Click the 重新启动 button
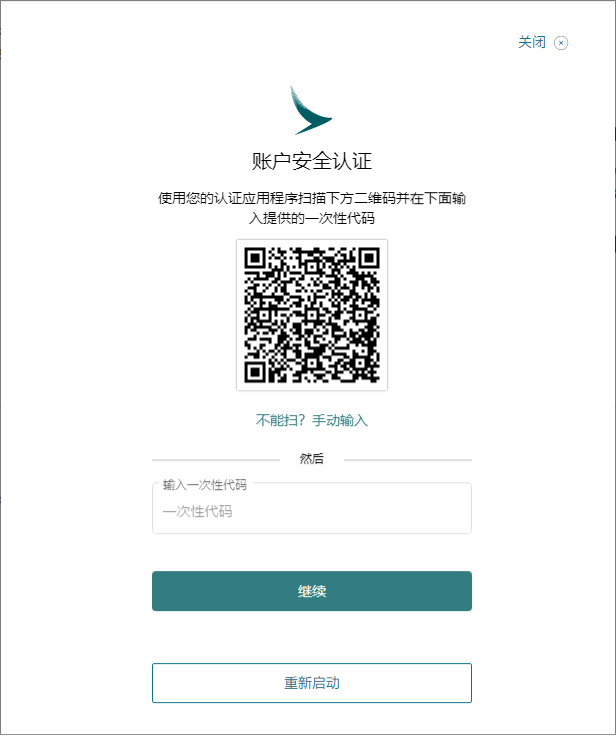This screenshot has width=616, height=736. point(312,683)
